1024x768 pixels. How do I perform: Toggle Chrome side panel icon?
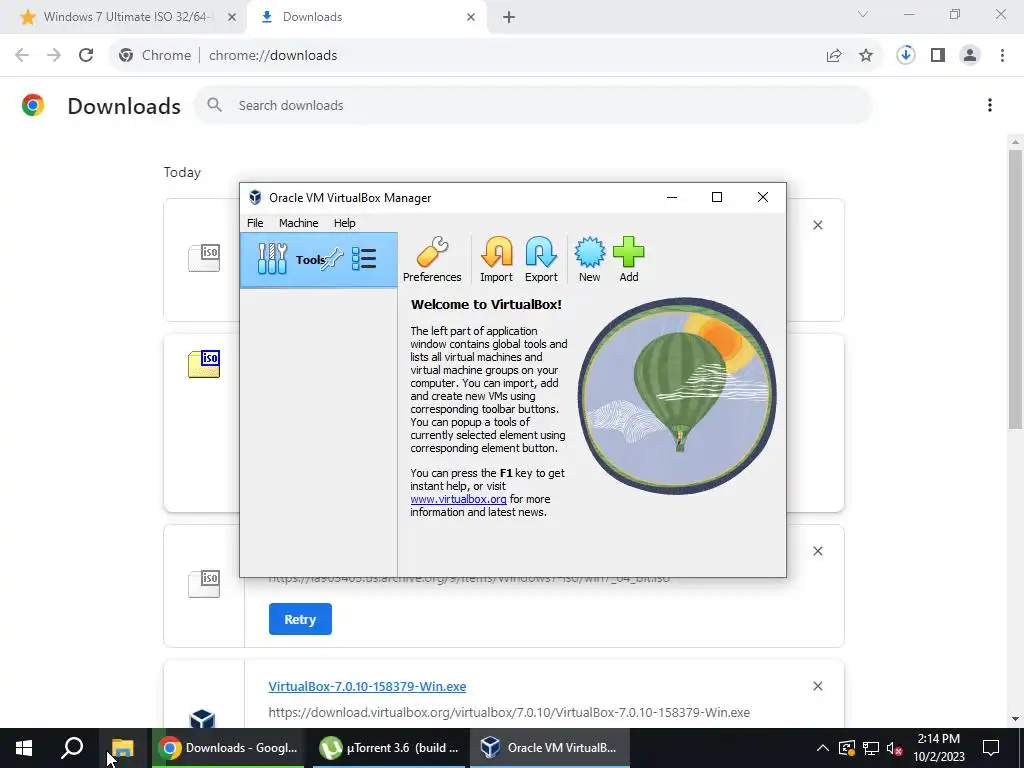(x=938, y=56)
